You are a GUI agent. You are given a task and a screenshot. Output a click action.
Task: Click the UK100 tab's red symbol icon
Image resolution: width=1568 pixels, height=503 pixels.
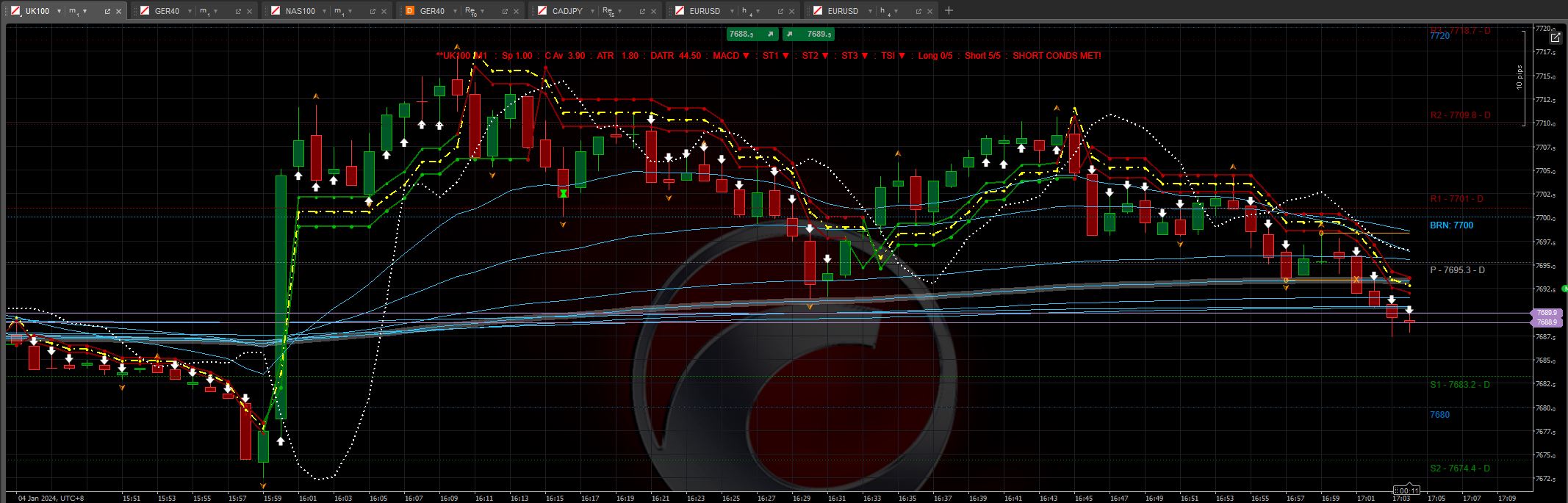pyautogui.click(x=15, y=11)
